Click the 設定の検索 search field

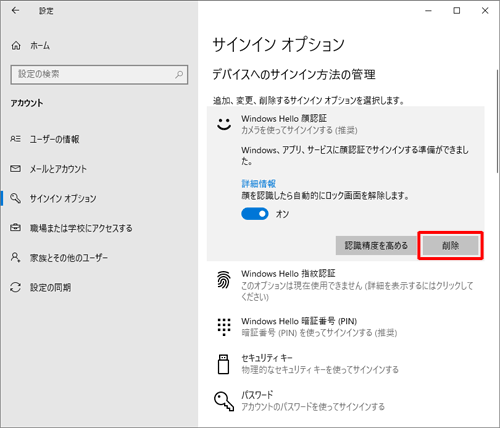click(99, 74)
